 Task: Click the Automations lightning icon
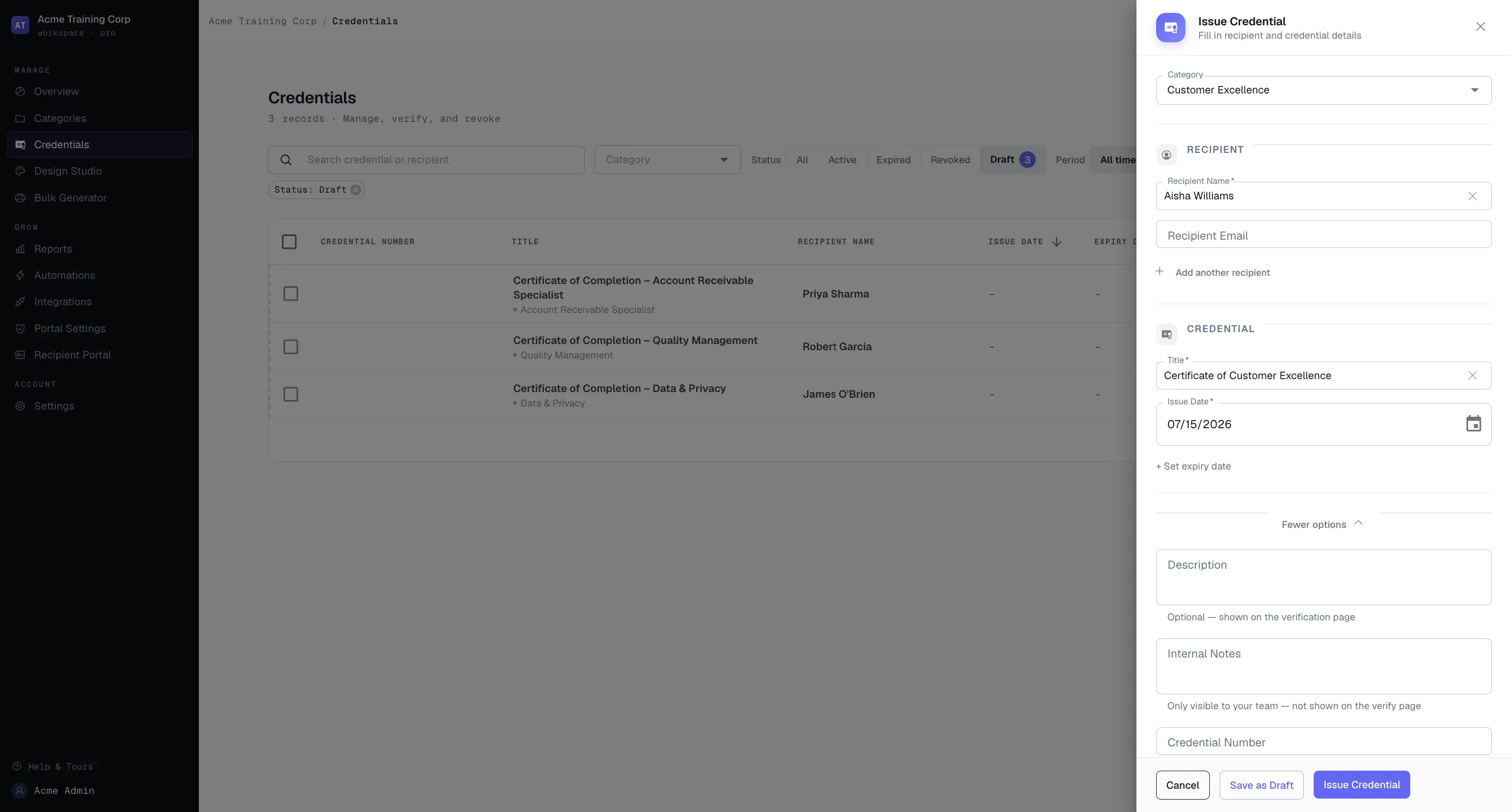click(20, 275)
